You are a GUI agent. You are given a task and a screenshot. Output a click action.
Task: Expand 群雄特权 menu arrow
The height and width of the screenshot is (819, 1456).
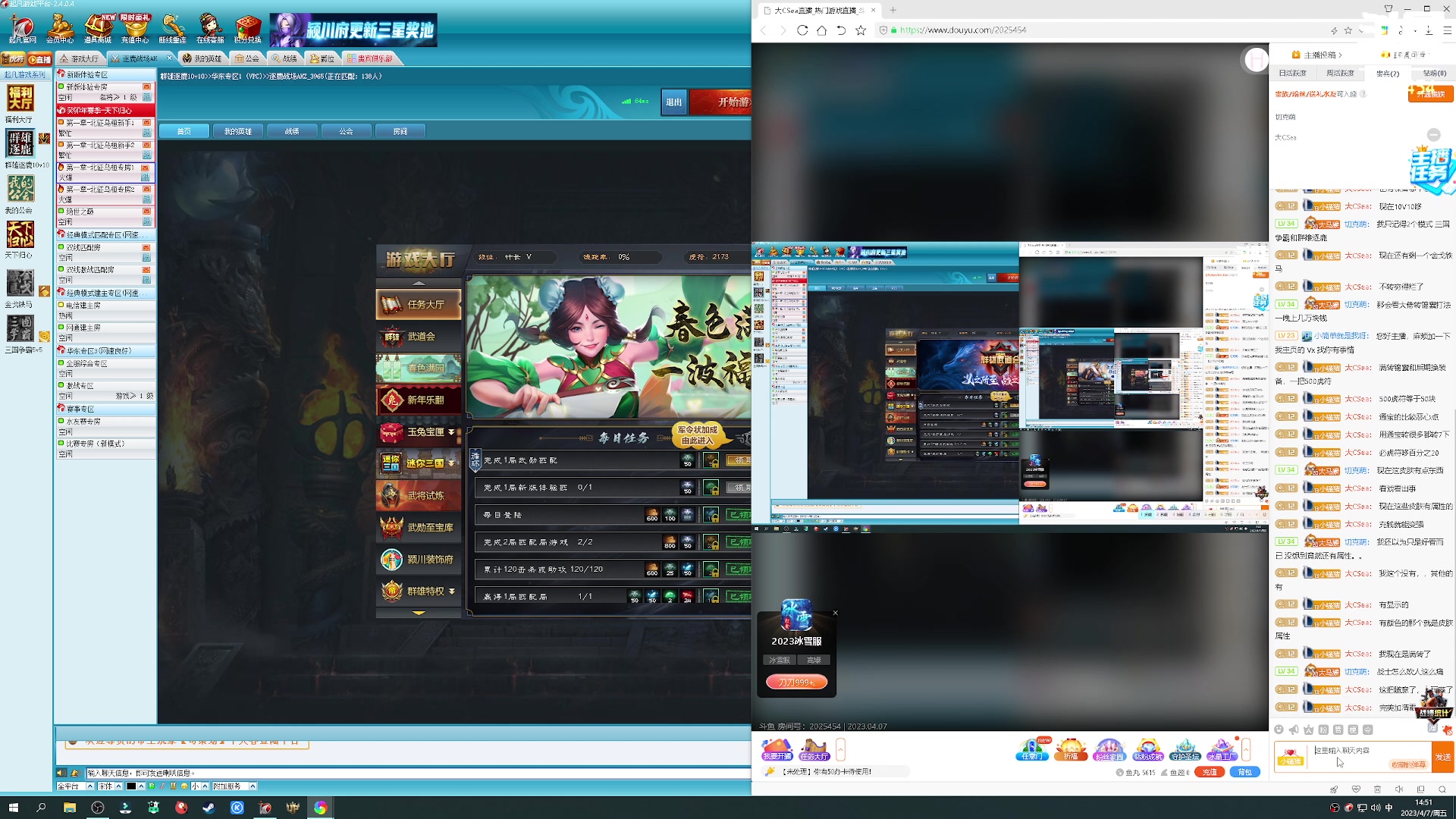click(452, 591)
